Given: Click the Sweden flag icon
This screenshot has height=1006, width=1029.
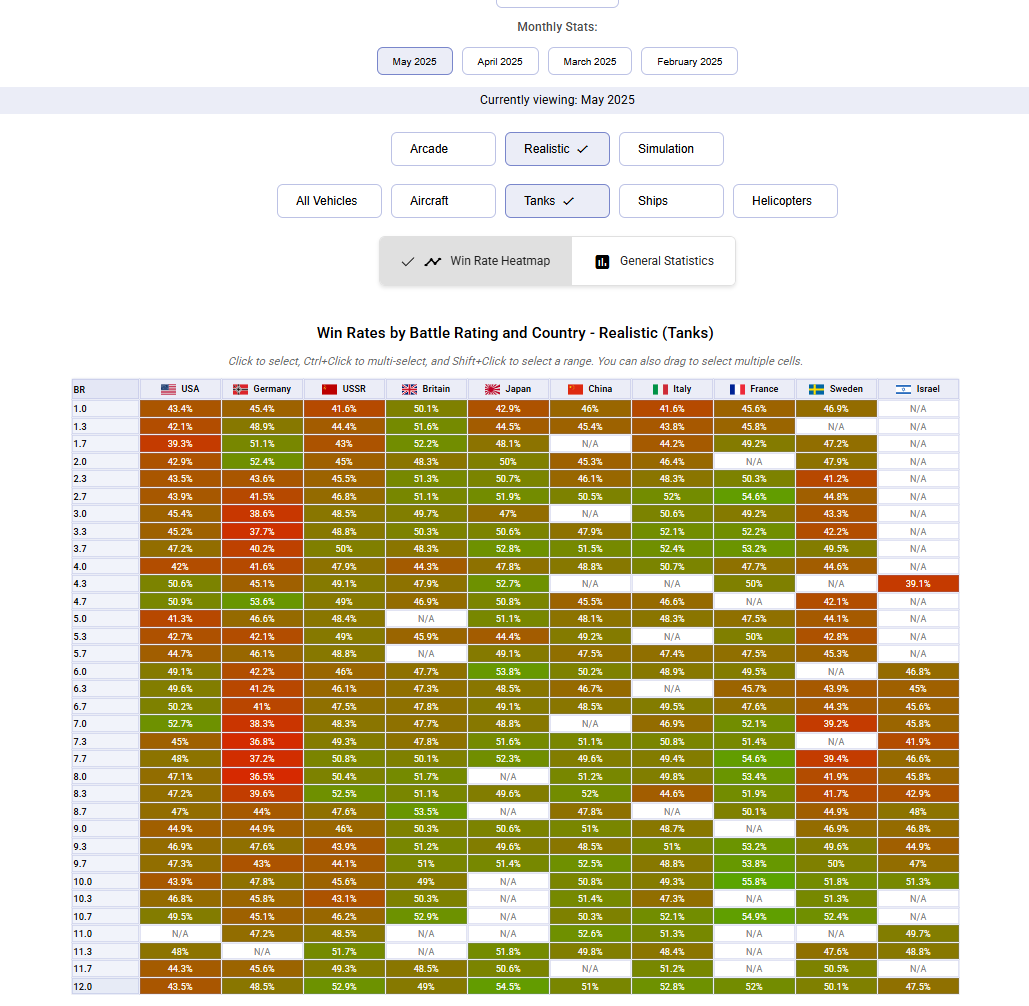Looking at the screenshot, I should [x=816, y=389].
